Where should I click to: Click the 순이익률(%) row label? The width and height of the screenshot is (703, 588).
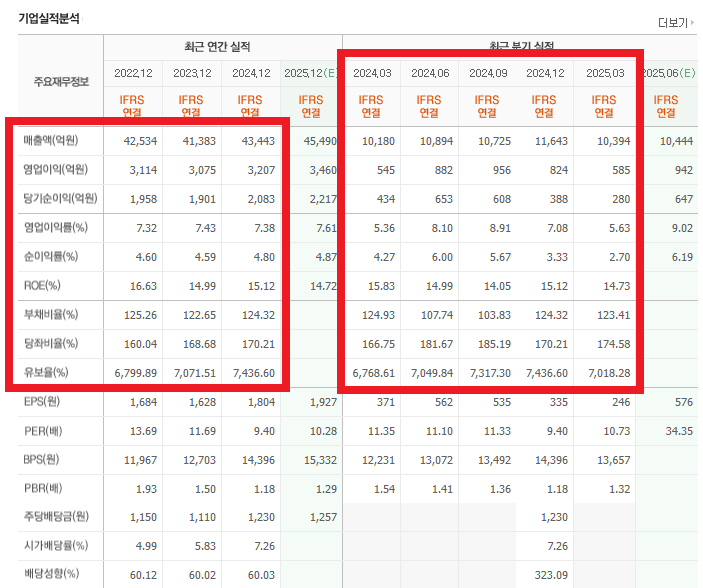51,256
